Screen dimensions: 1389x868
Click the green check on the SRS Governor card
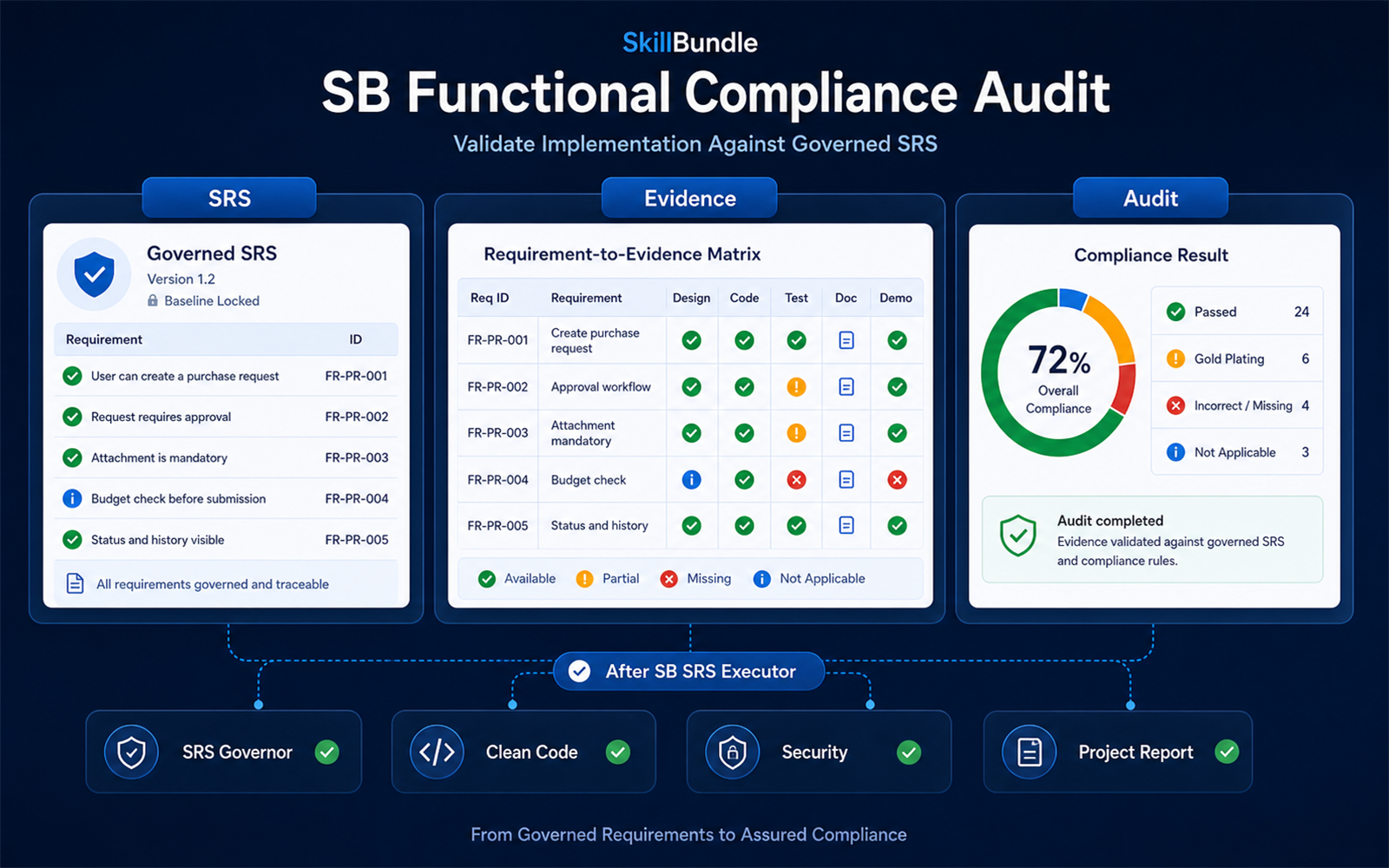(326, 752)
